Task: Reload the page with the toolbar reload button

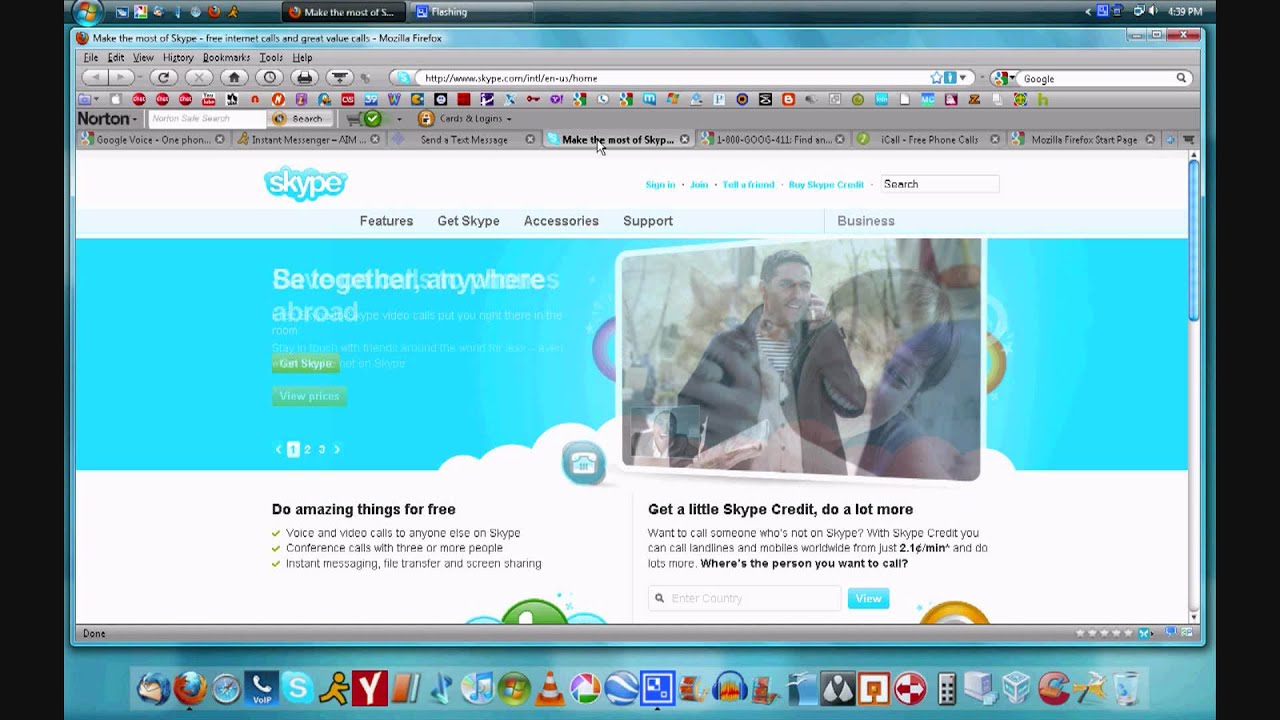Action: click(x=162, y=77)
